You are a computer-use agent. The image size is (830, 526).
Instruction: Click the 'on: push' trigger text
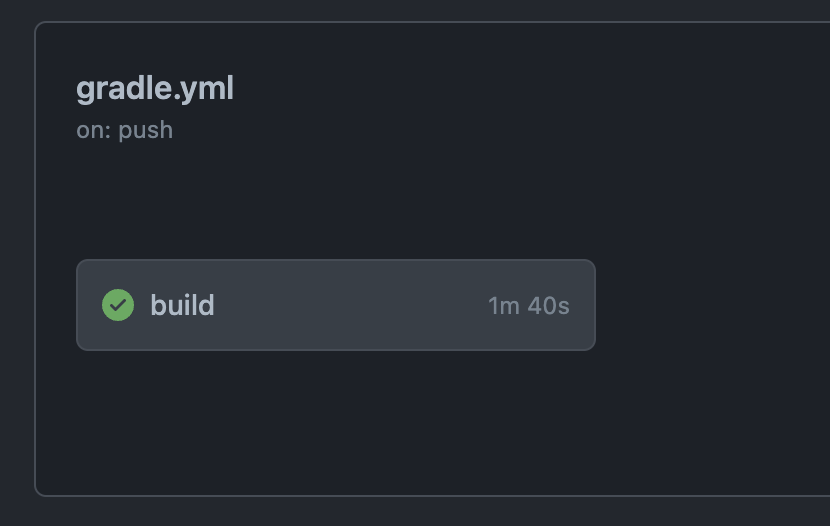coord(124,130)
